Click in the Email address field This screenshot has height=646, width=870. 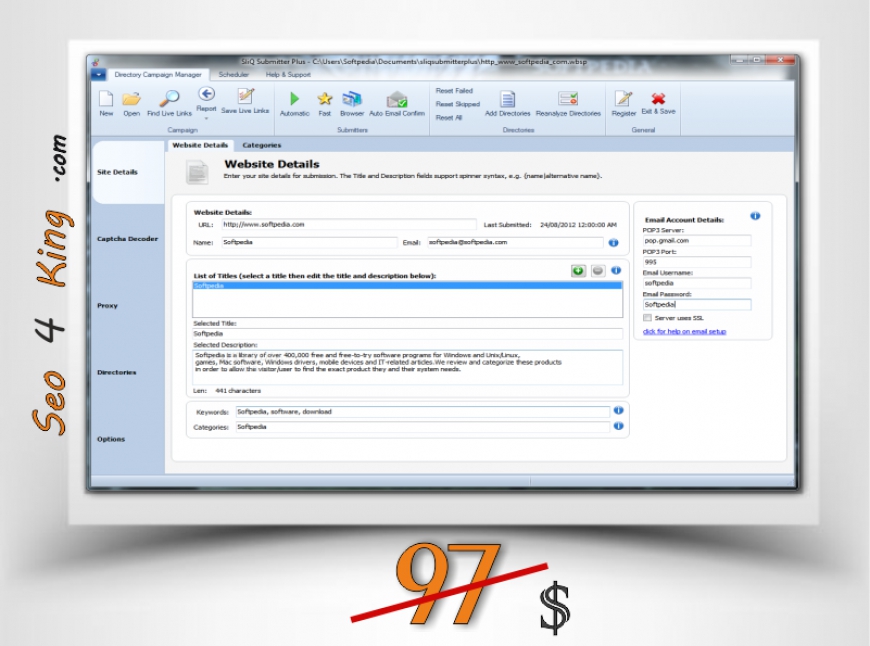pos(515,242)
